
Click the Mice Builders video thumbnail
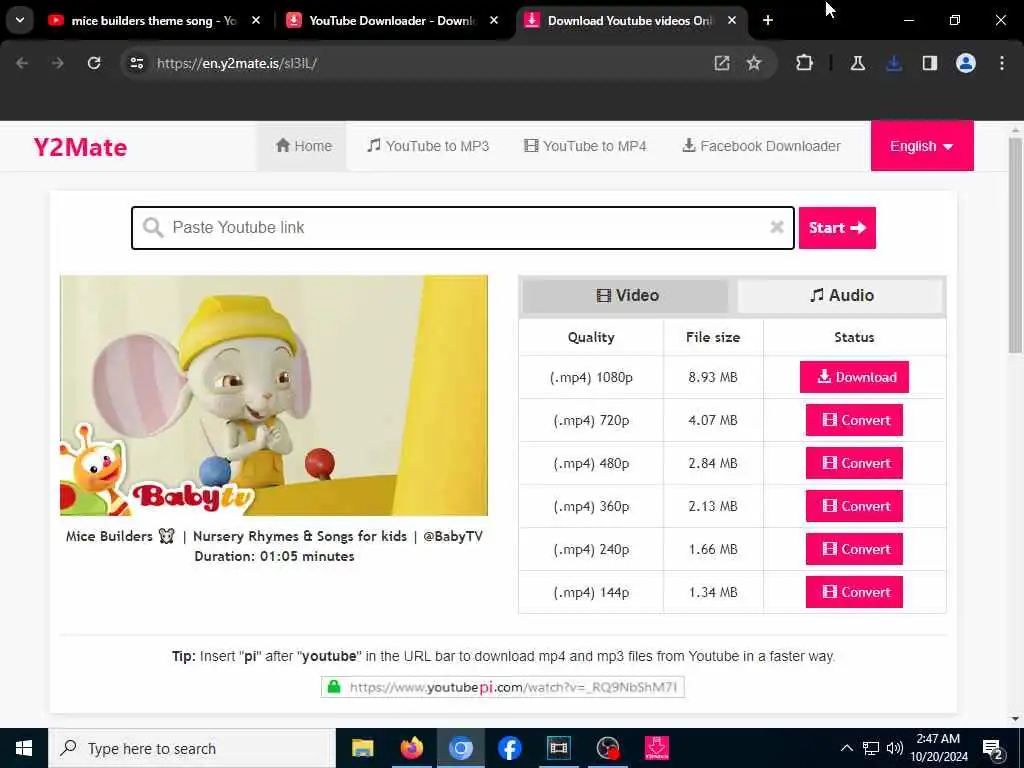tap(274, 395)
